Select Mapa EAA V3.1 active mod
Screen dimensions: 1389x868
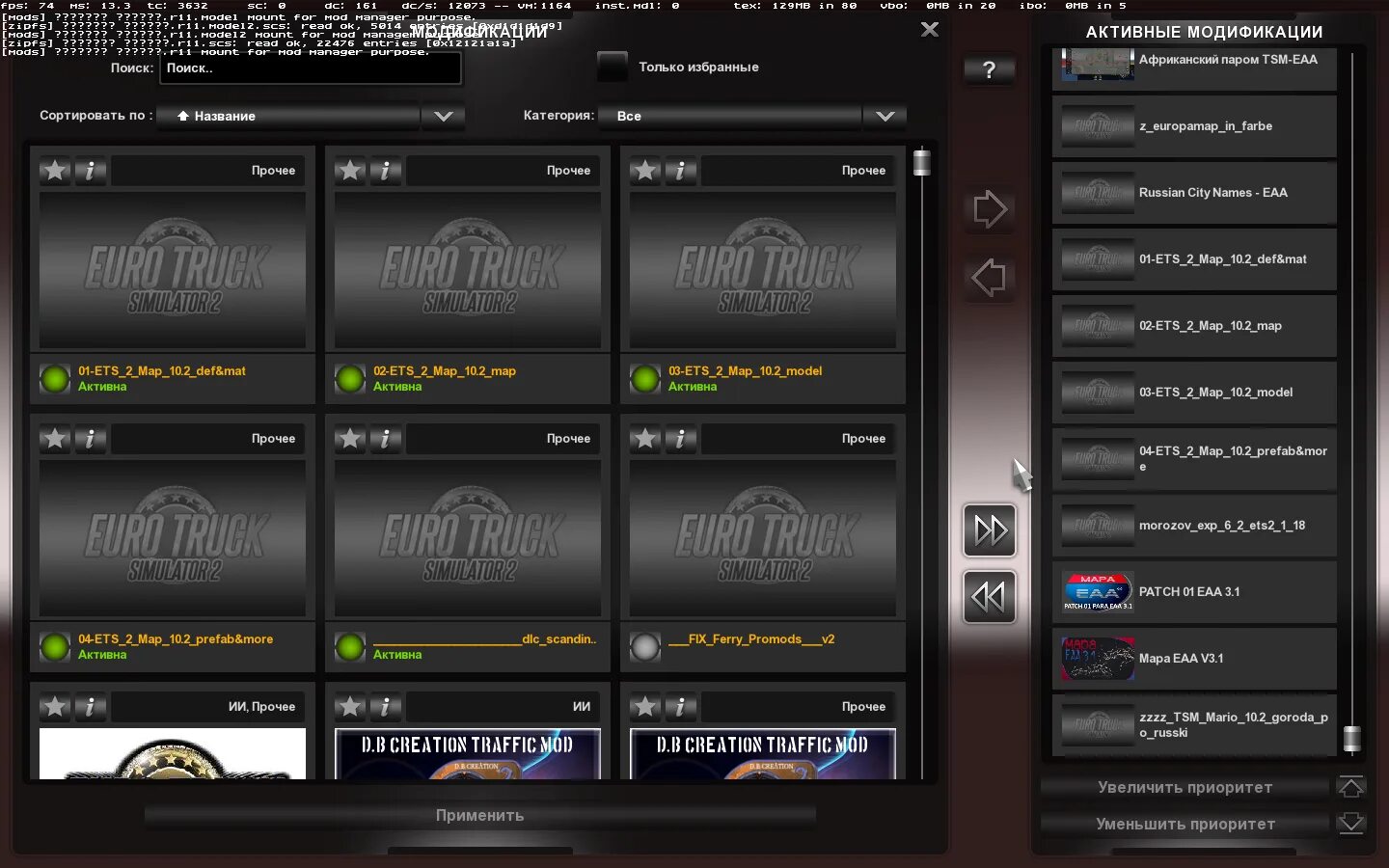click(x=1194, y=659)
